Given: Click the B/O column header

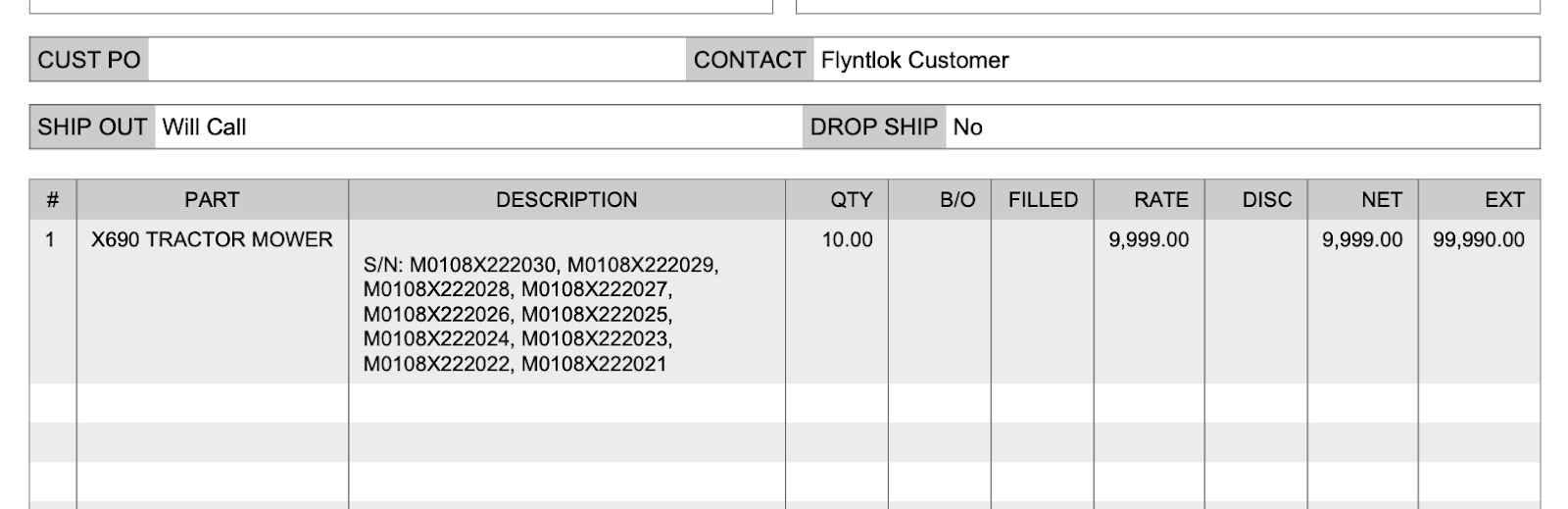Looking at the screenshot, I should click(x=940, y=200).
